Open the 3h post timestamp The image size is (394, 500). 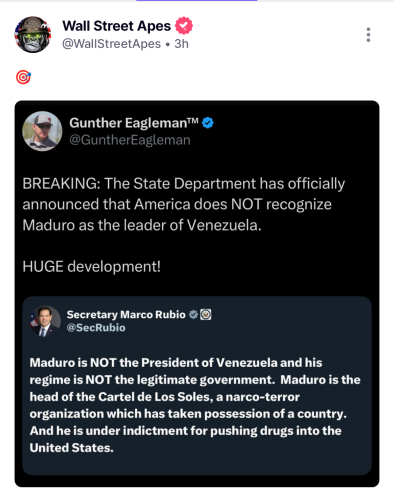[182, 44]
